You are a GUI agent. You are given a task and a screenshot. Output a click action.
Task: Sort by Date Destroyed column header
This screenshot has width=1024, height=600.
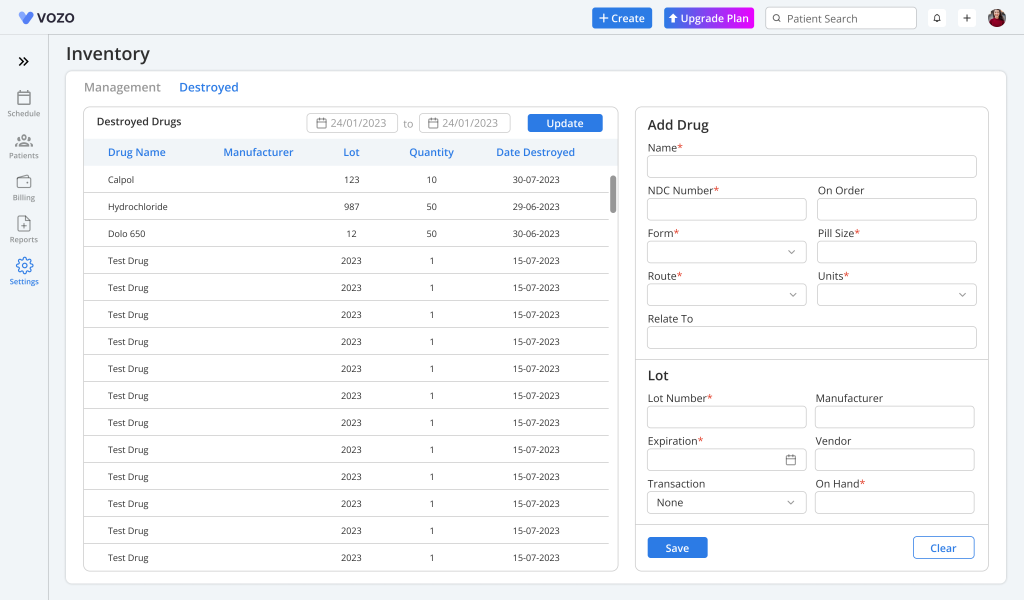coord(536,152)
